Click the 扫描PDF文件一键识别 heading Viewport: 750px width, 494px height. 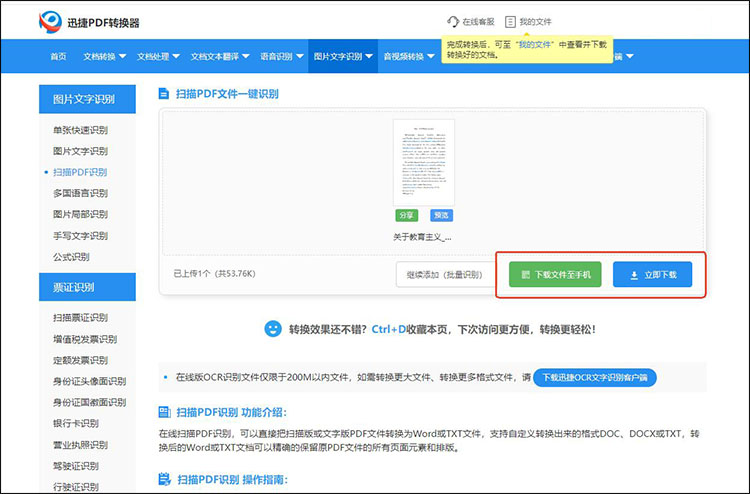227,93
